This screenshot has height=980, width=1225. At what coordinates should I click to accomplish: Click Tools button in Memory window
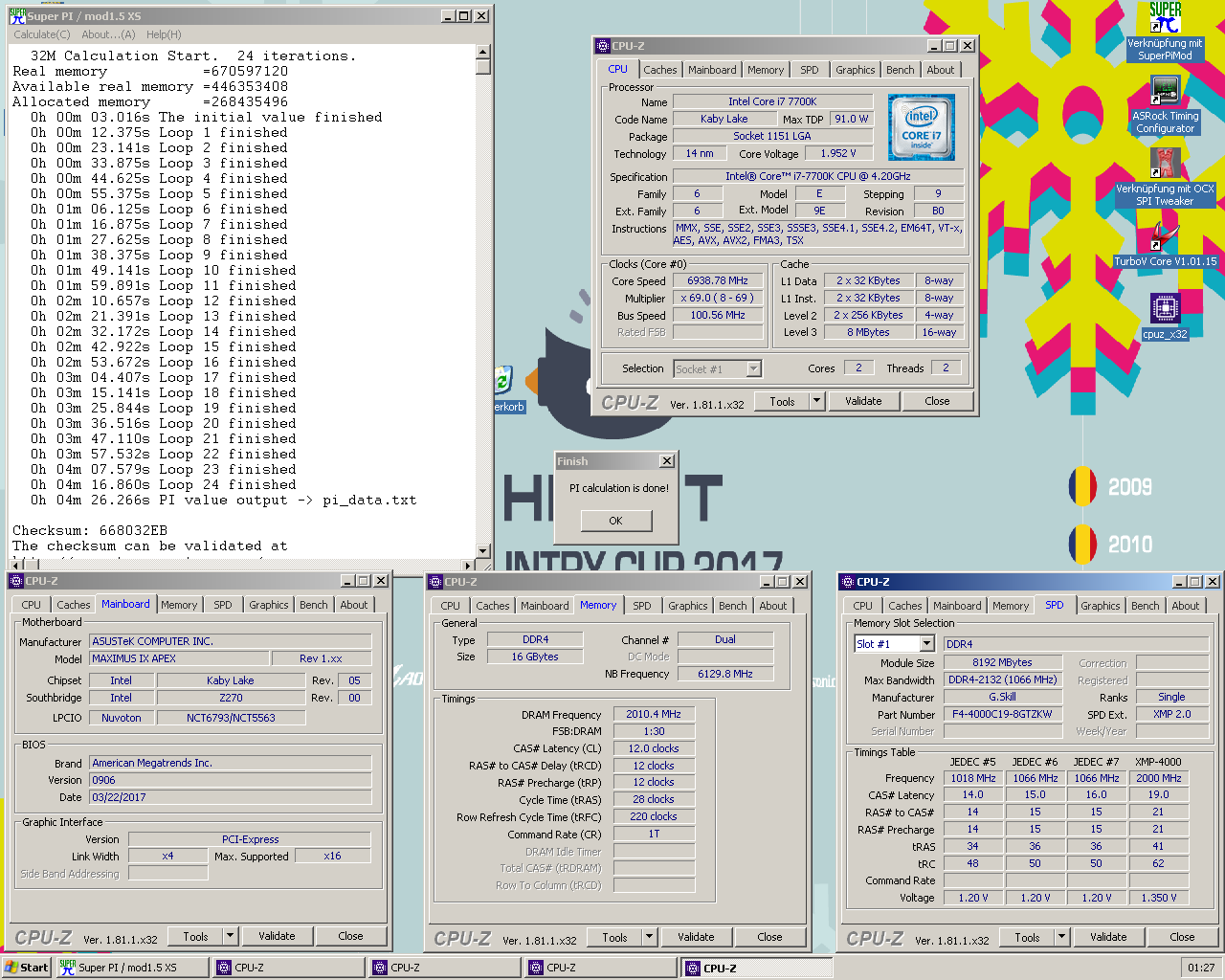(614, 937)
